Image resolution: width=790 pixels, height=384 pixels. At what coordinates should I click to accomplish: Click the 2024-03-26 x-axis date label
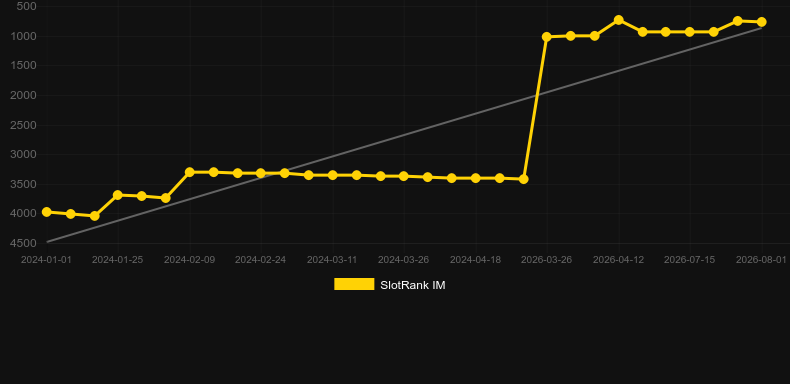pos(404,260)
